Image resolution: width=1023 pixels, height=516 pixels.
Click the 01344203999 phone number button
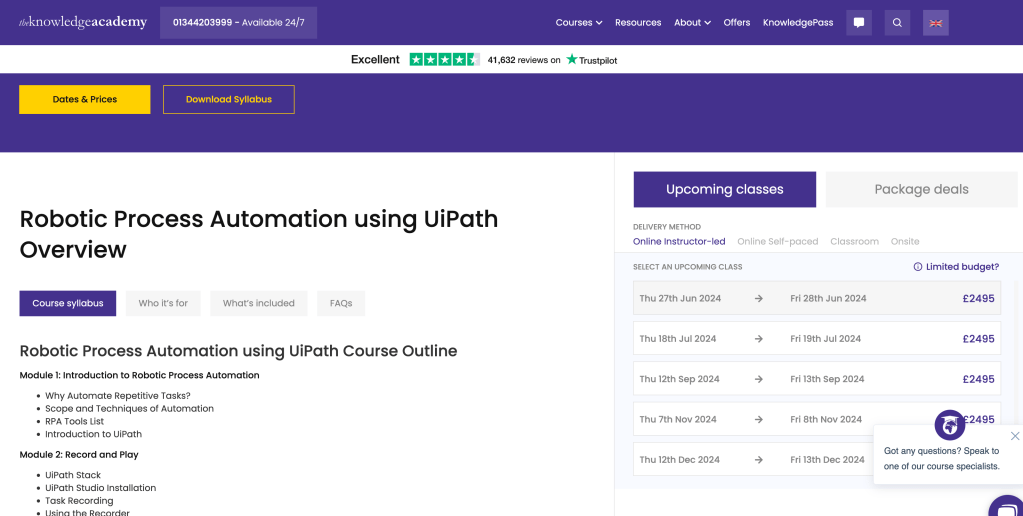click(x=238, y=23)
